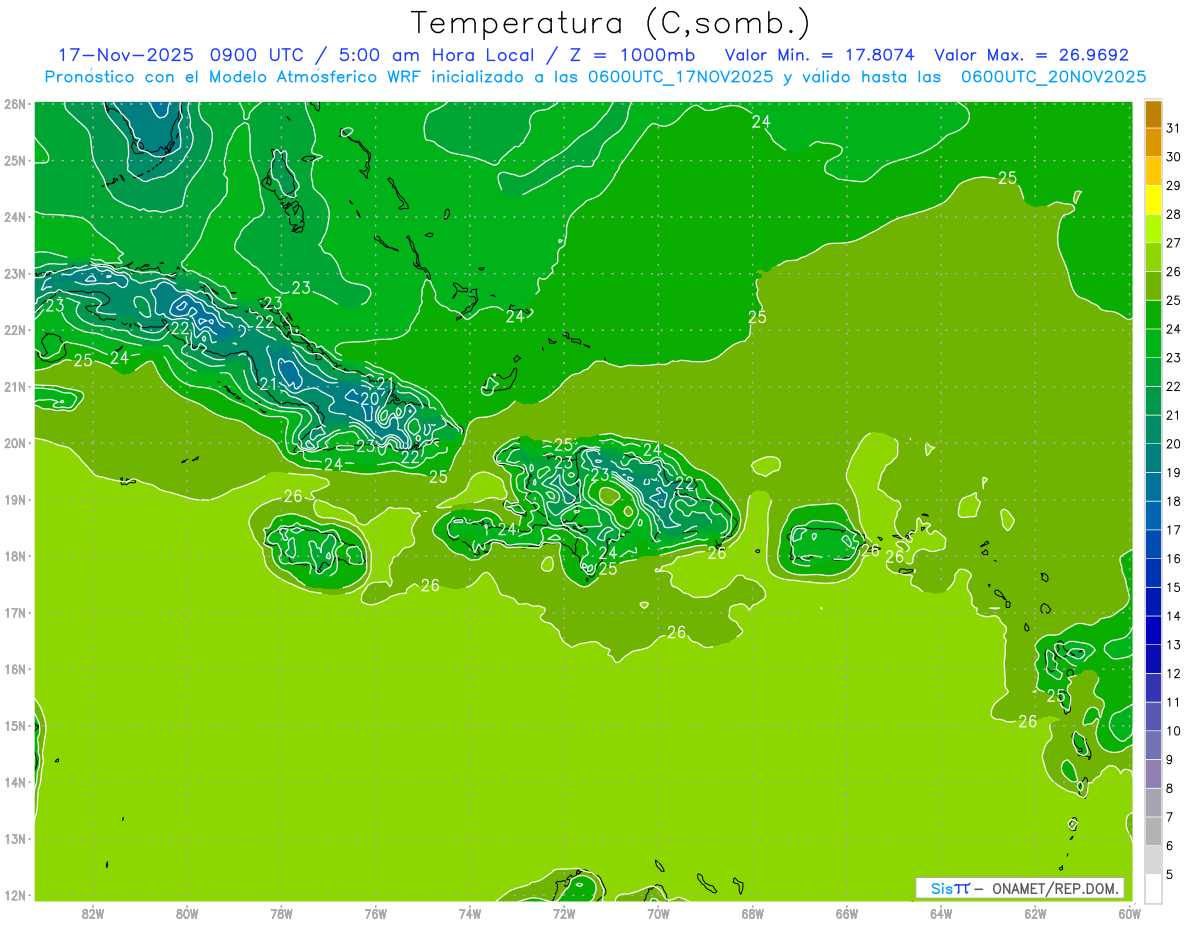Click the title "Temperatura (C,somb.)"
The height and width of the screenshot is (927, 1200).
pyautogui.click(x=611, y=23)
